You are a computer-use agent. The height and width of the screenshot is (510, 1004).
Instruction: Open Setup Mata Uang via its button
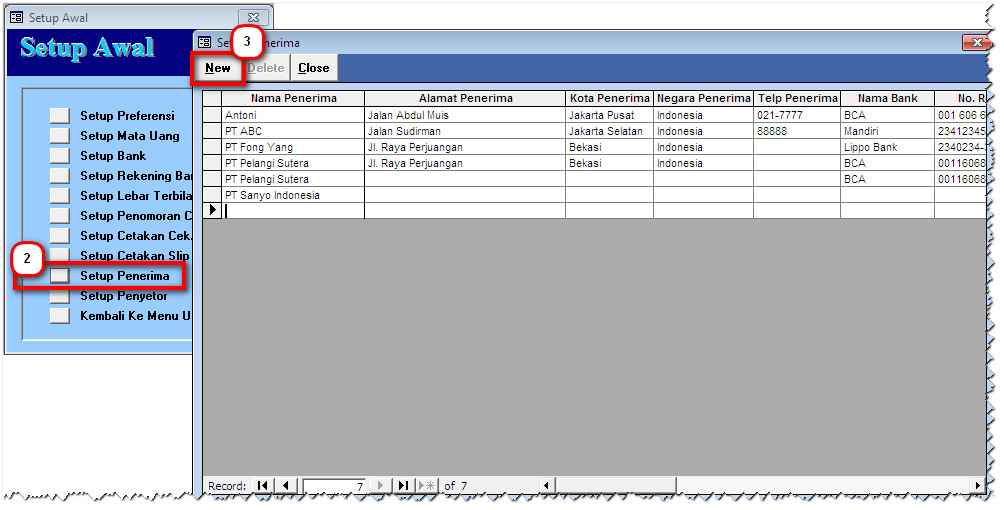(60, 136)
